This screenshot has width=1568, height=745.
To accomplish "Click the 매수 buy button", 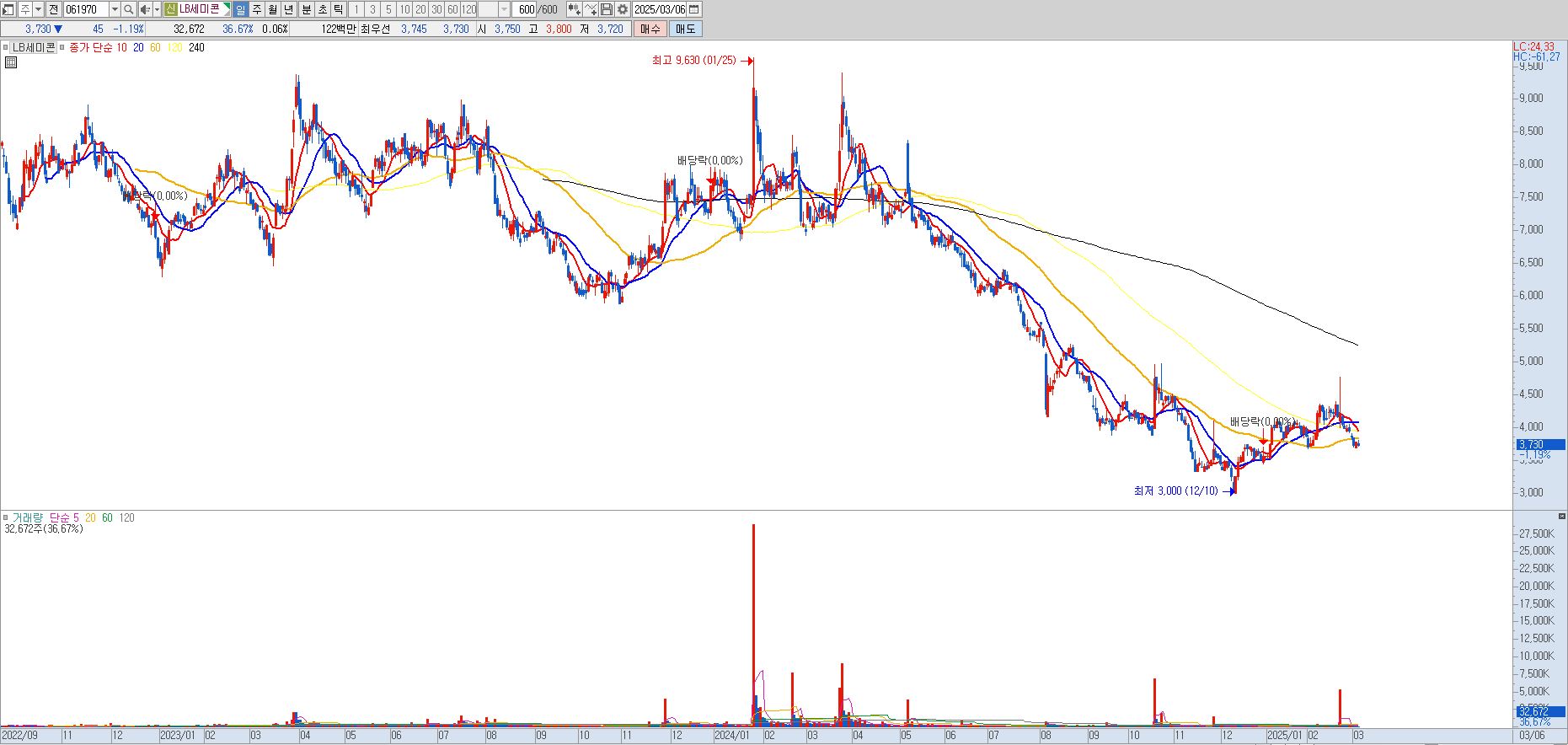I will pyautogui.click(x=650, y=29).
